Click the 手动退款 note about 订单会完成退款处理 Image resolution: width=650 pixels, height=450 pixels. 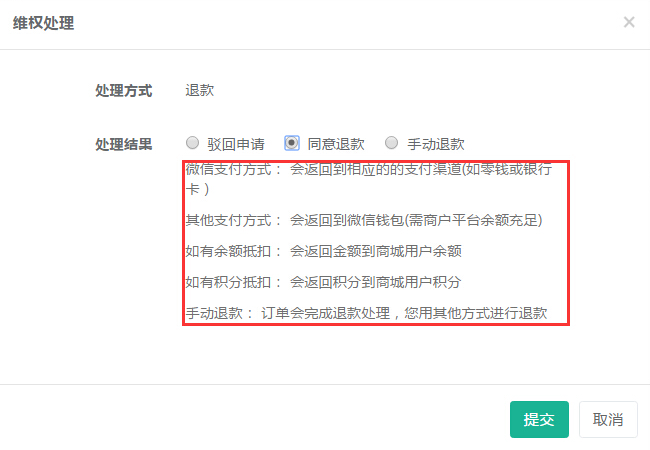[366, 313]
